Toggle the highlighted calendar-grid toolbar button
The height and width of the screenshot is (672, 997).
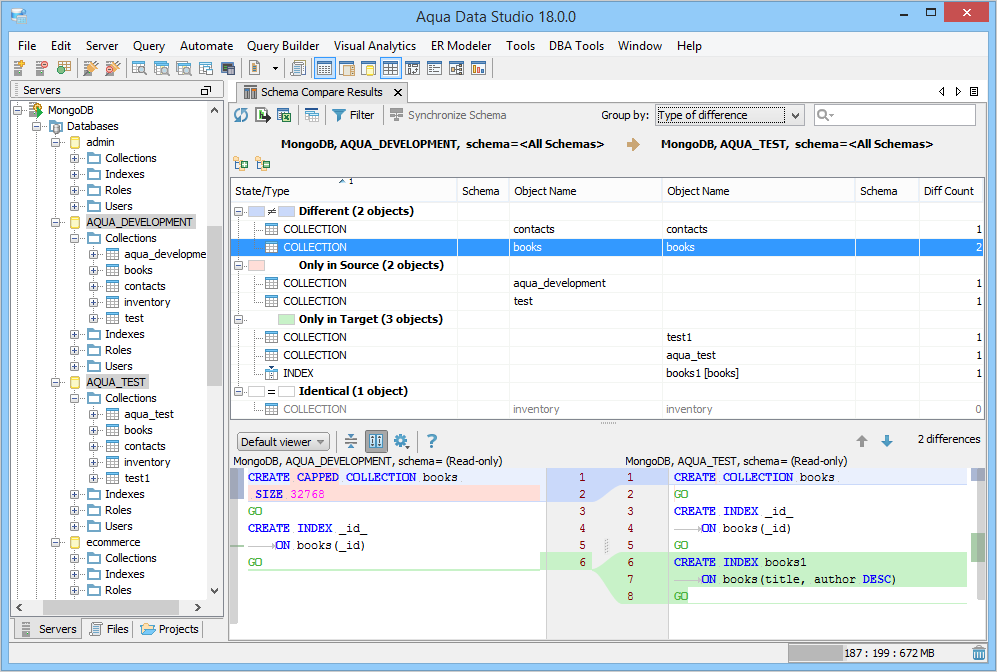click(324, 68)
